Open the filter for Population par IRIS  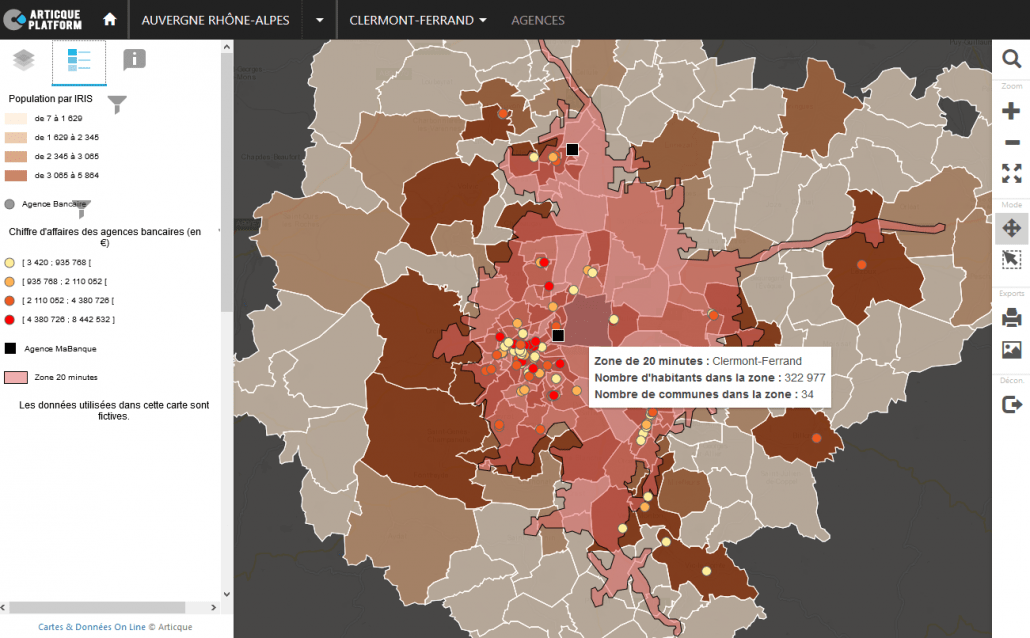[x=118, y=103]
